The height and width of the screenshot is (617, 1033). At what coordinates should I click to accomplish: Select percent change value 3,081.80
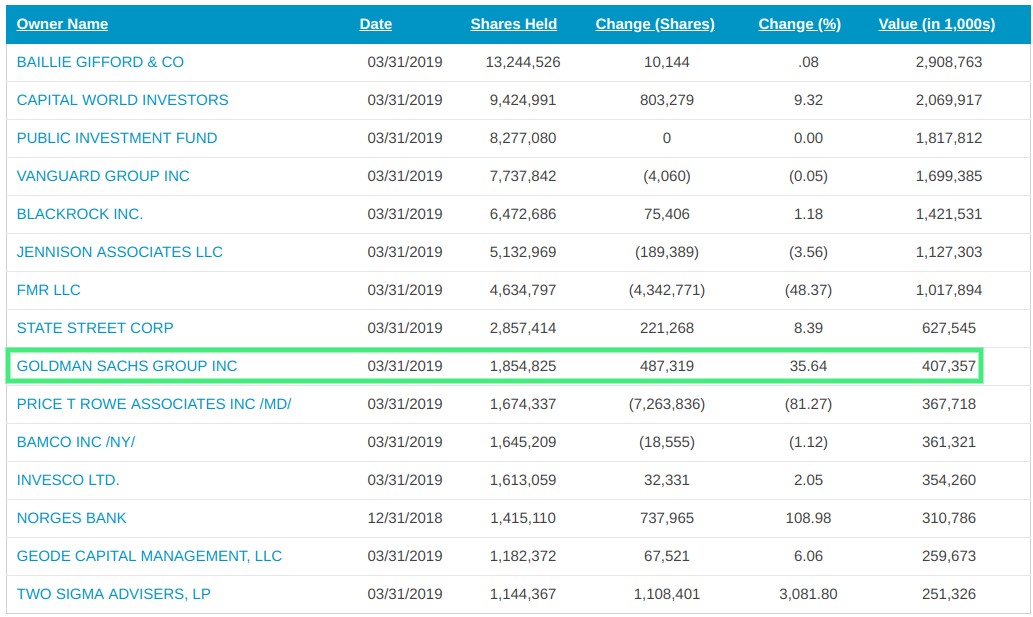(808, 594)
